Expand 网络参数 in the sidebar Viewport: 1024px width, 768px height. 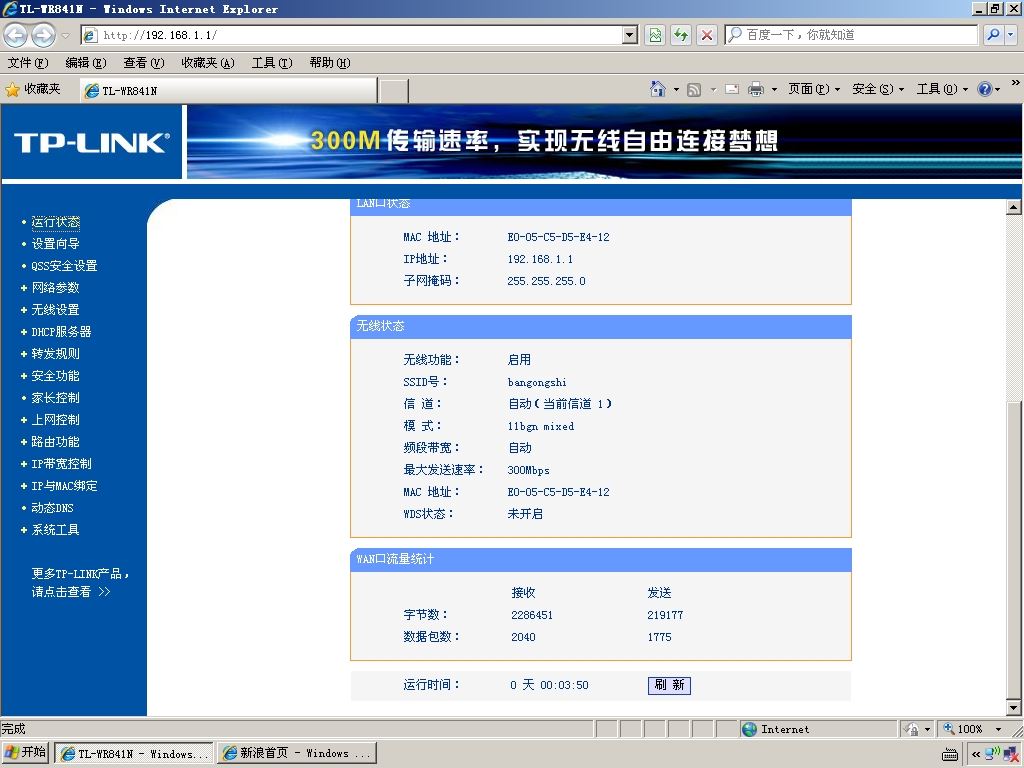pos(56,288)
